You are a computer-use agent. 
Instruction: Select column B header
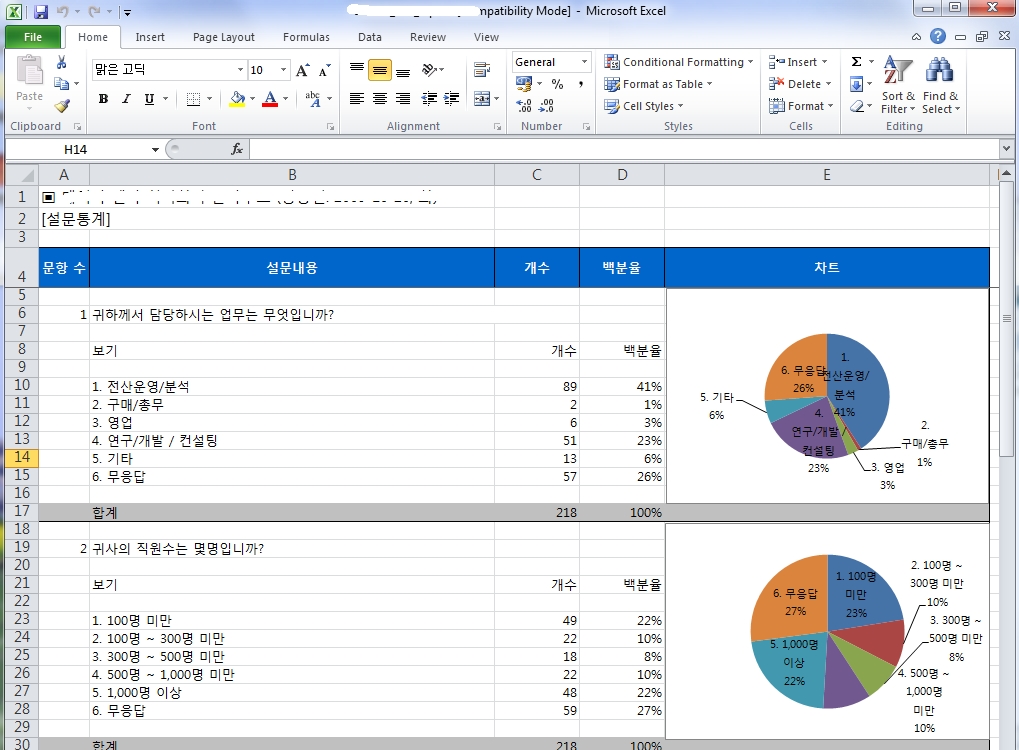292,175
